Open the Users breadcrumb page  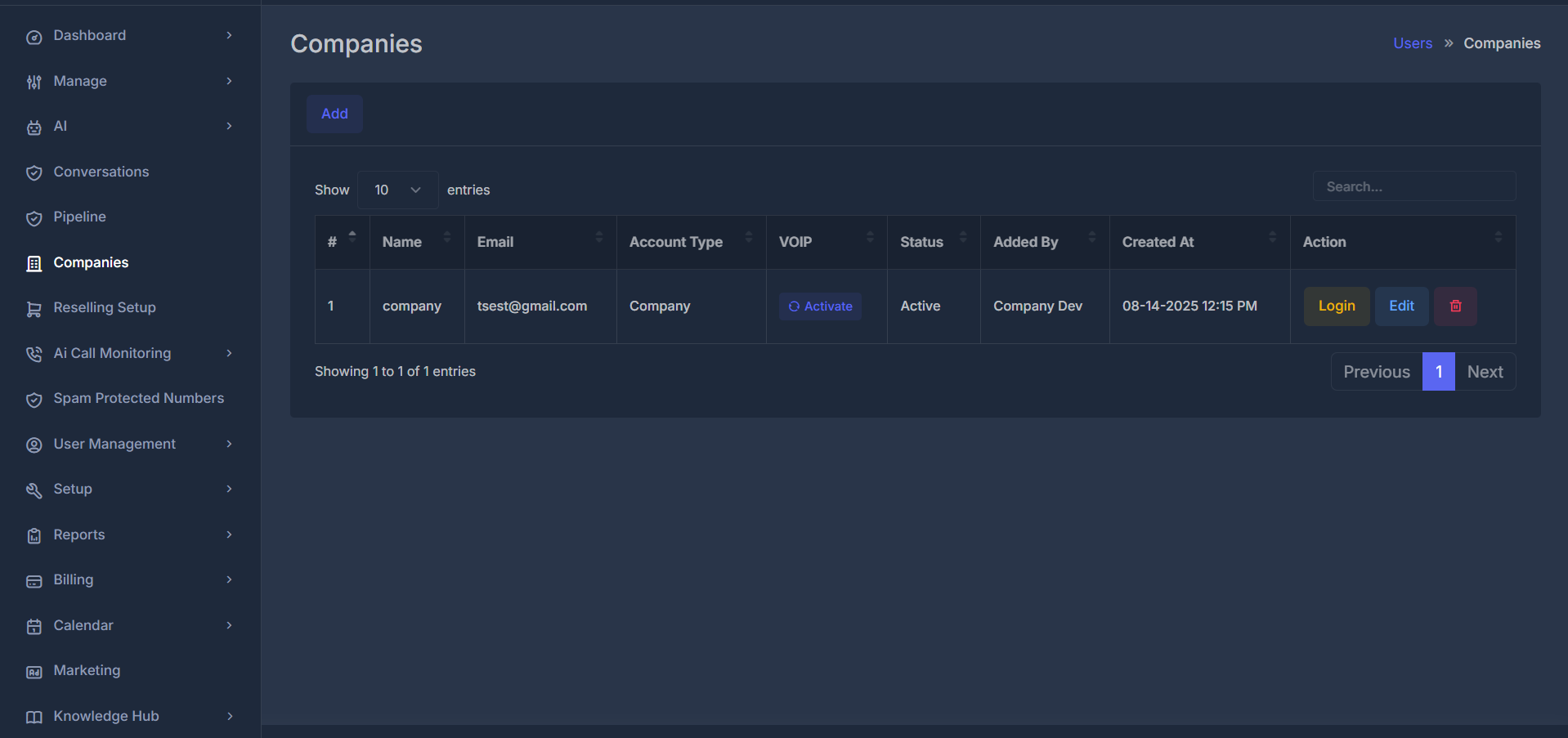click(x=1412, y=42)
